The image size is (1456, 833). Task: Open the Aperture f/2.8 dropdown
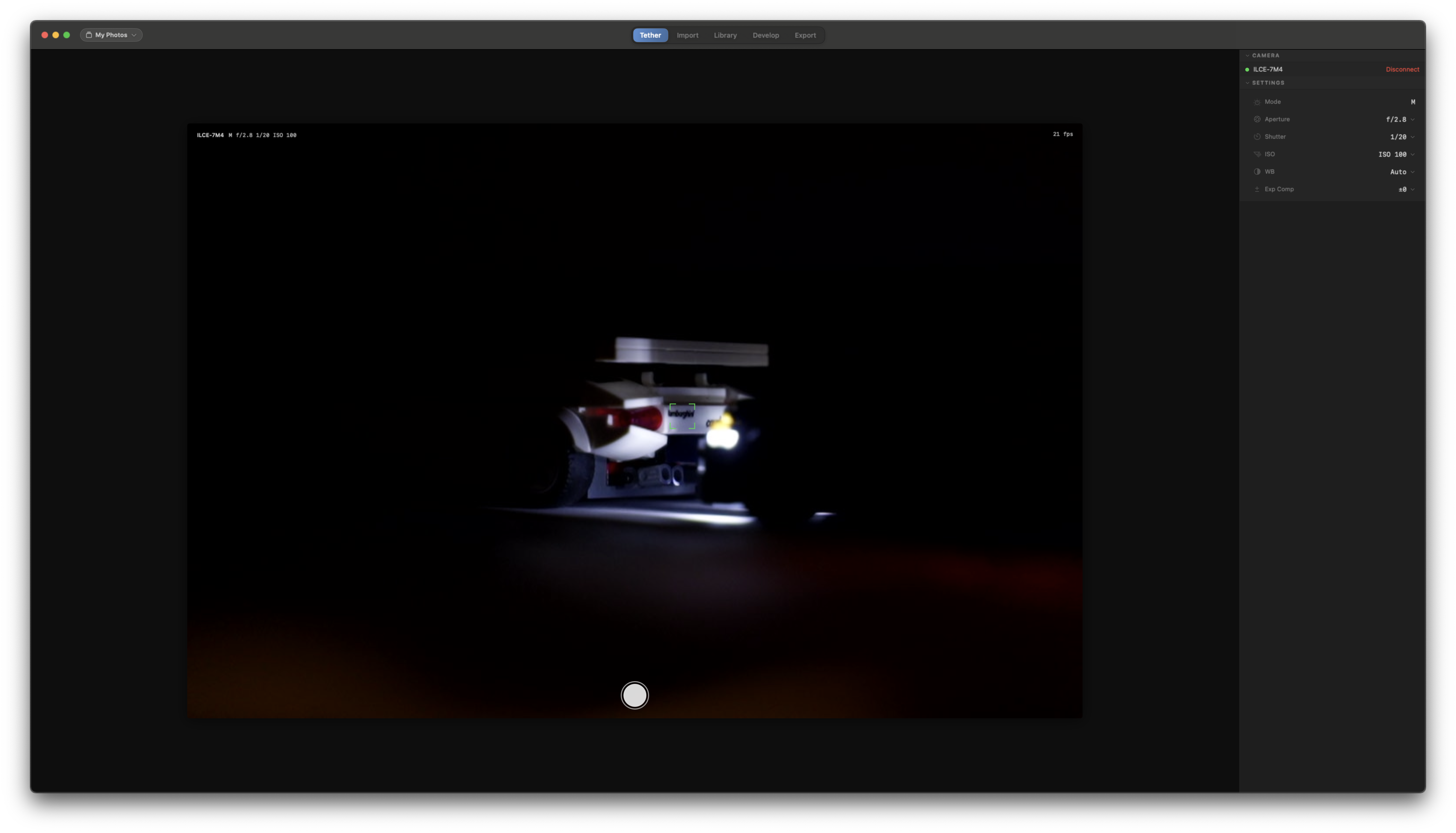(x=1400, y=120)
